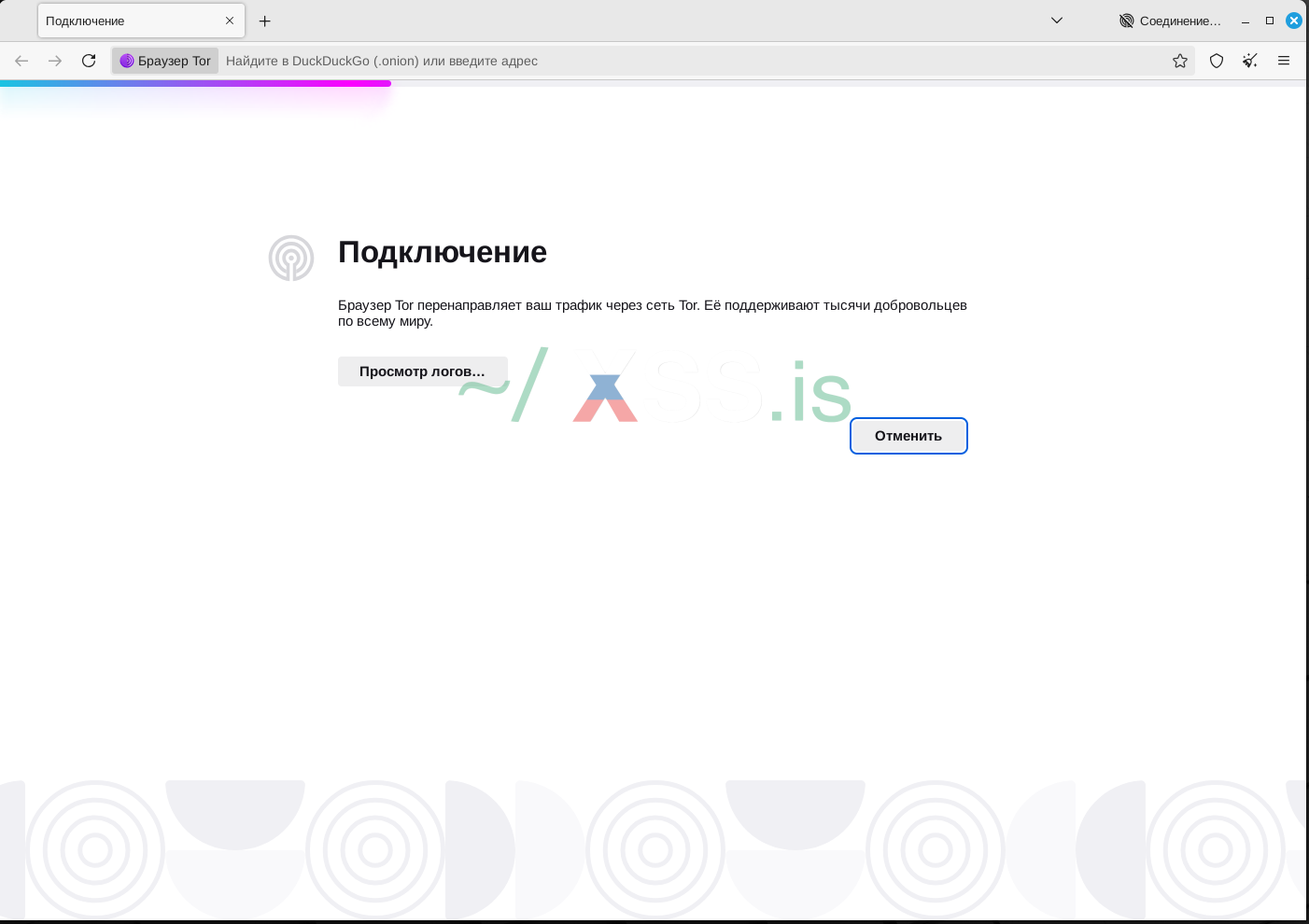The image size is (1309, 924).
Task: Open the security level shield
Action: [x=1217, y=61]
